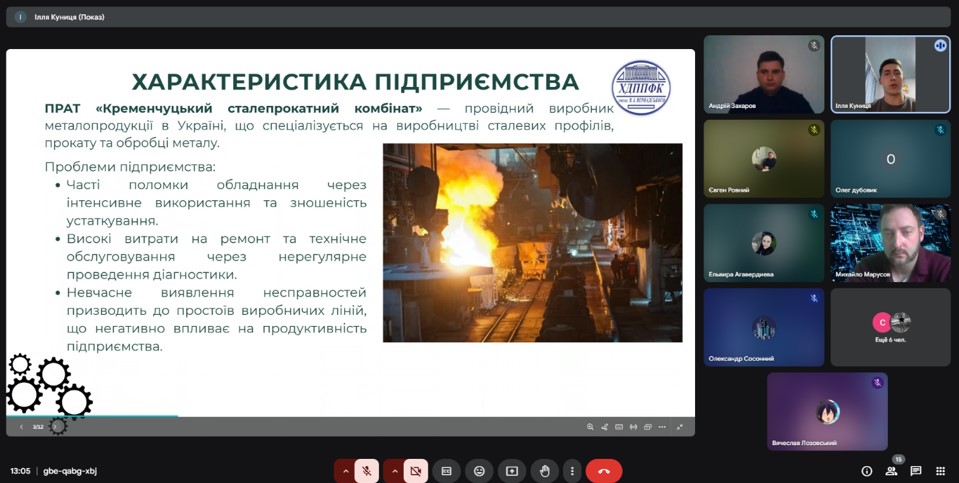This screenshot has height=483, width=959.
Task: Select Олександр Сосонний participant tile
Action: 764,327
